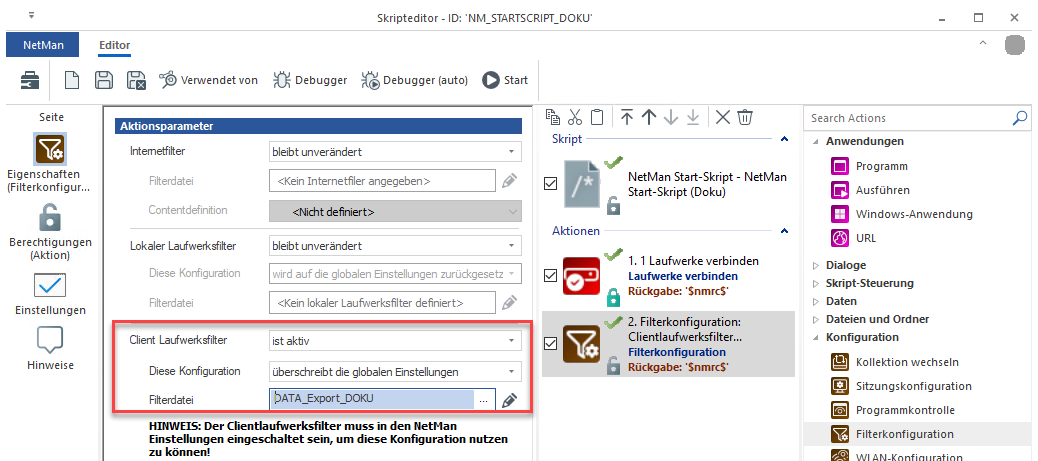Select the Editor tab
The image size is (1038, 461).
point(114,46)
